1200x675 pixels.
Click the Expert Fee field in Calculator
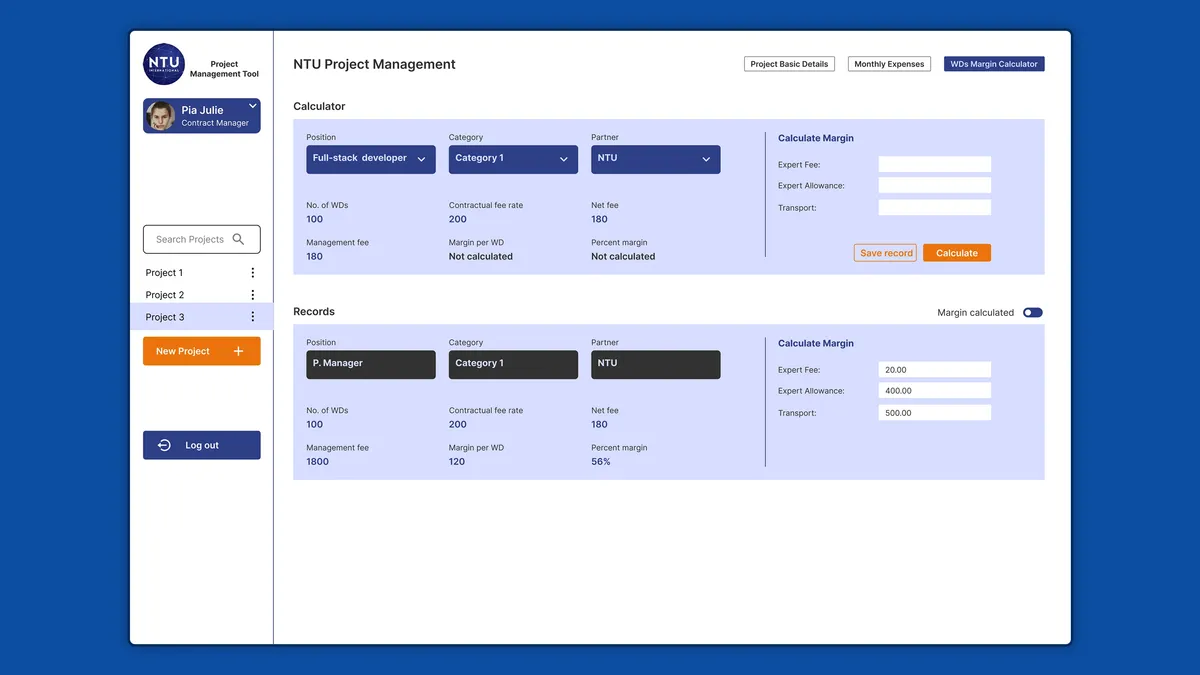click(934, 165)
